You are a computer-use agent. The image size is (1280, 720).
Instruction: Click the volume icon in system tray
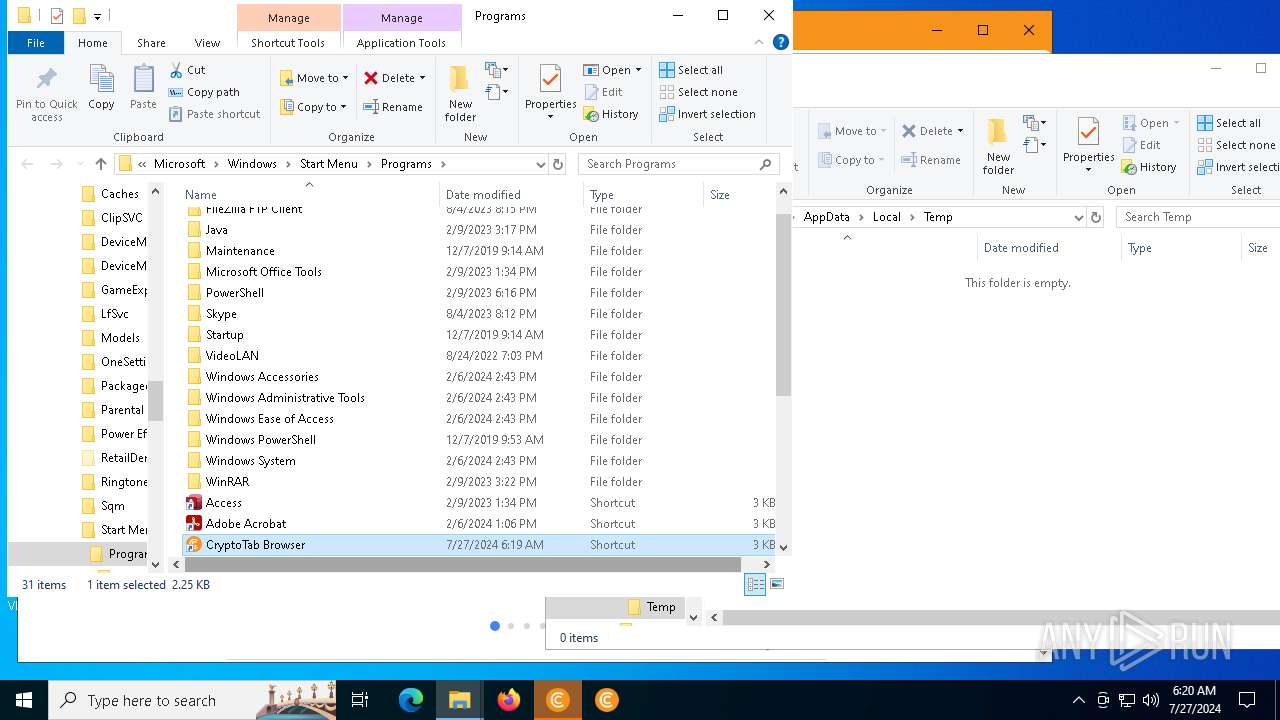pyautogui.click(x=1151, y=700)
